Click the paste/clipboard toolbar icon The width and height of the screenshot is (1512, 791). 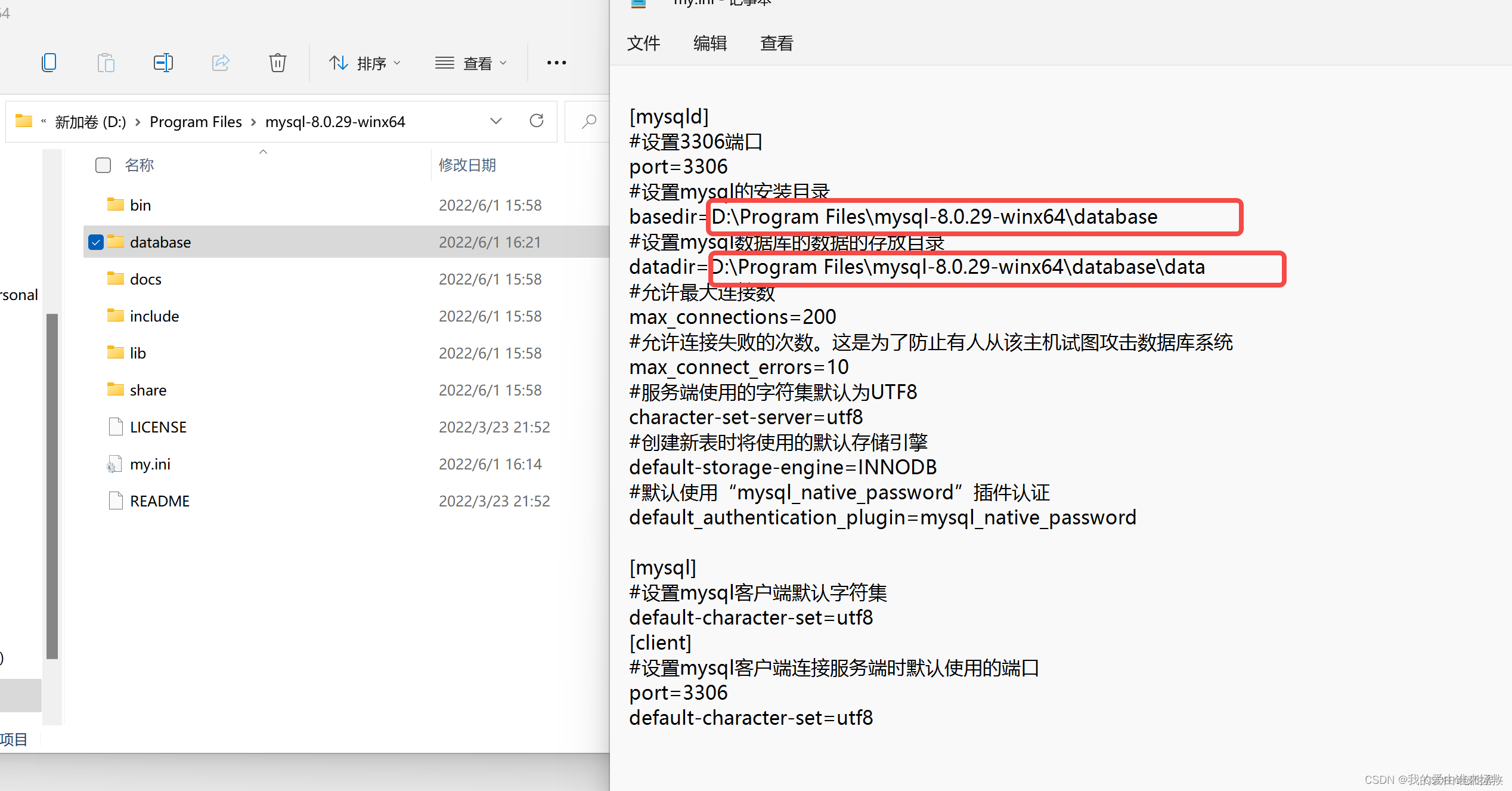pyautogui.click(x=108, y=63)
